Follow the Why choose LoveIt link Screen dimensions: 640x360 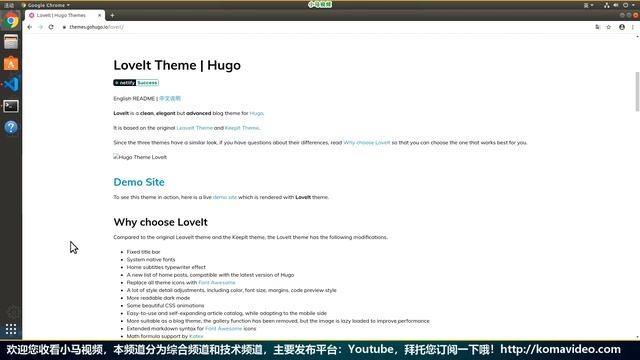tap(367, 142)
